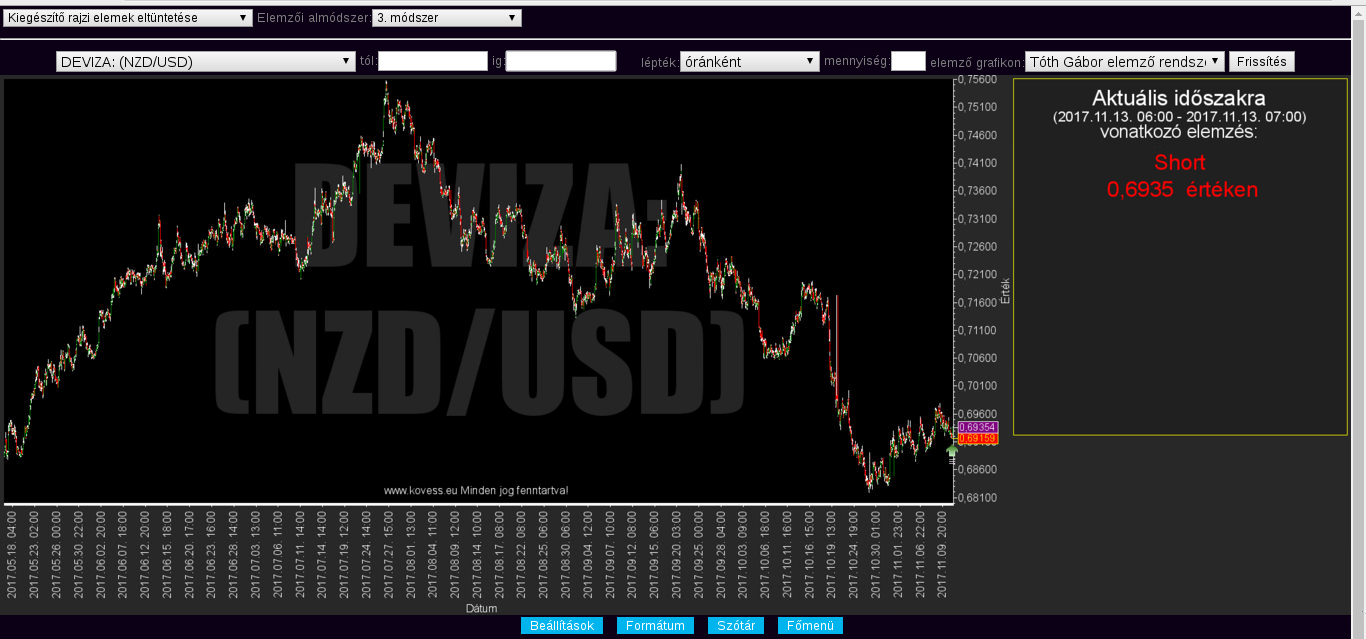
Task: Expand the lépték 'óránként' dropdown
Action: pyautogui.click(x=749, y=62)
